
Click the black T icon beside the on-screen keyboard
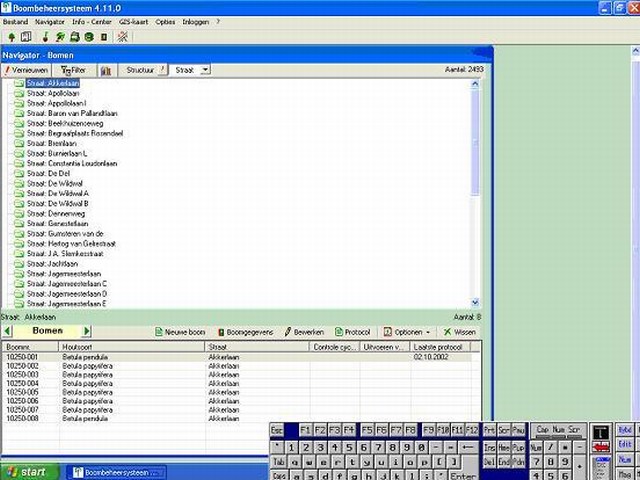[601, 433]
